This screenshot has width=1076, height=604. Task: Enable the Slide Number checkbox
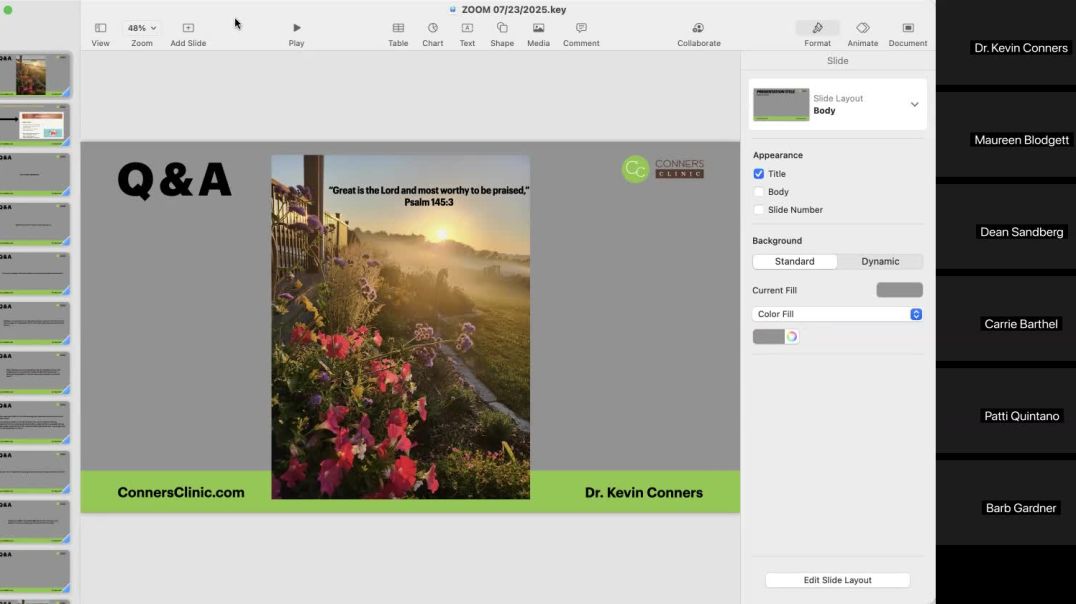758,210
